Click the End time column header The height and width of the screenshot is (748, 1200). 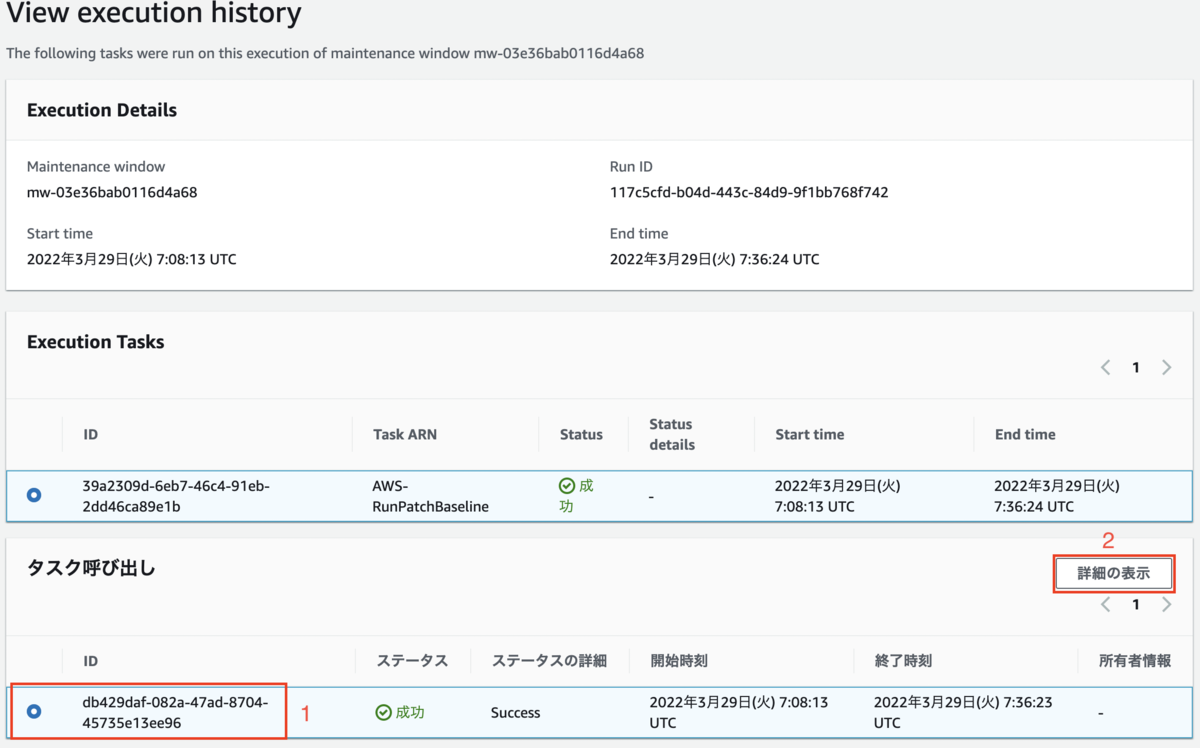pos(1025,434)
